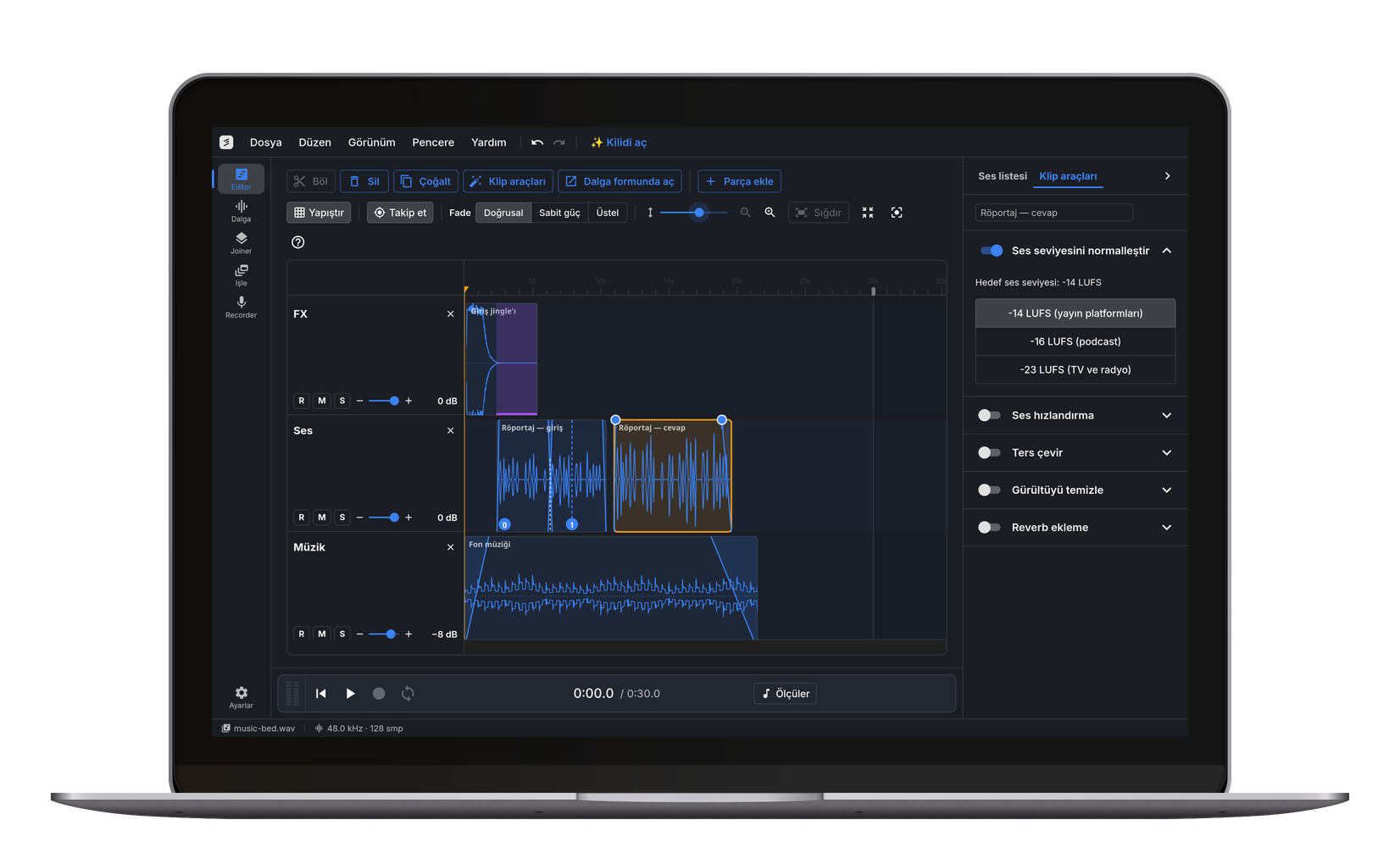This screenshot has height=864, width=1400.
Task: Click Dalga formunda aç button
Action: (x=619, y=181)
